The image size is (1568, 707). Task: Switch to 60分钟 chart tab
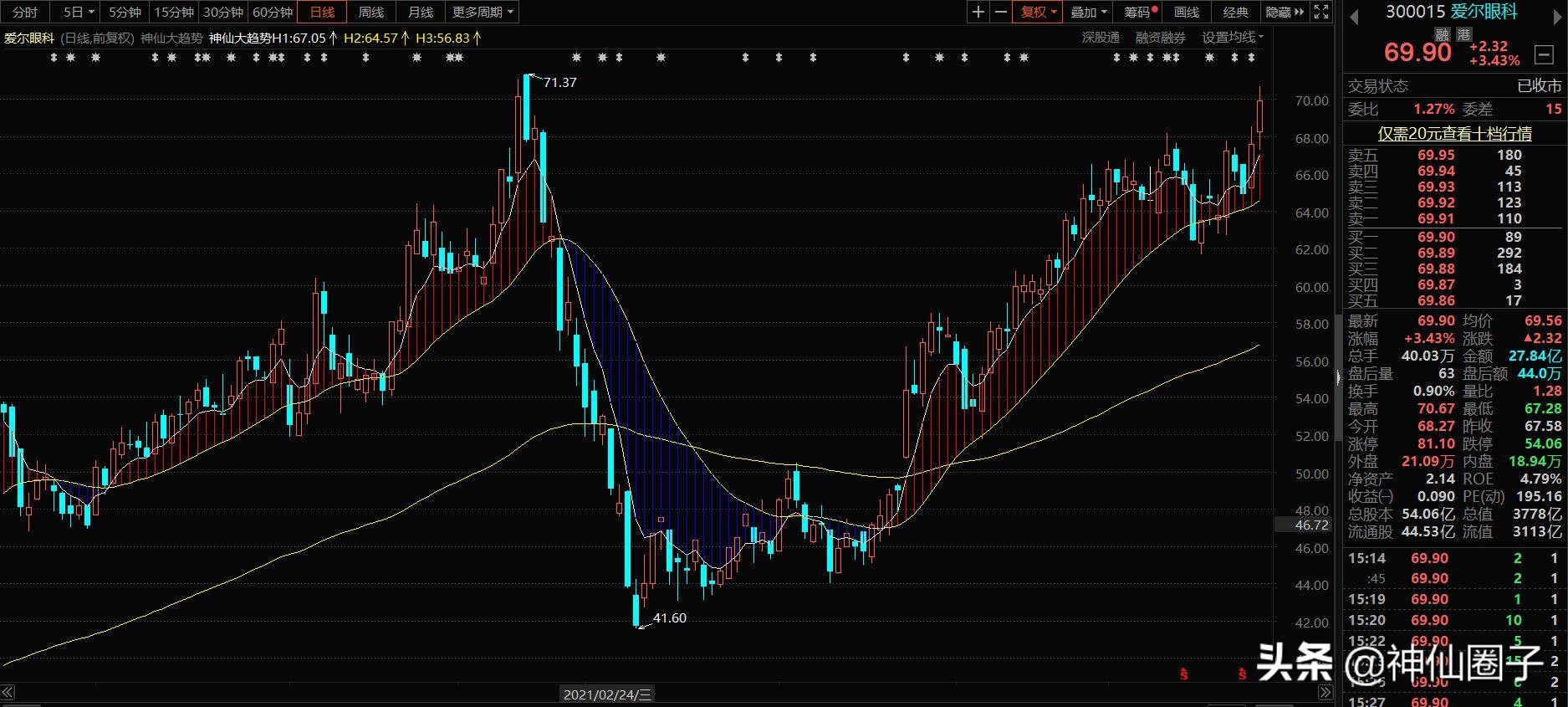coord(272,12)
